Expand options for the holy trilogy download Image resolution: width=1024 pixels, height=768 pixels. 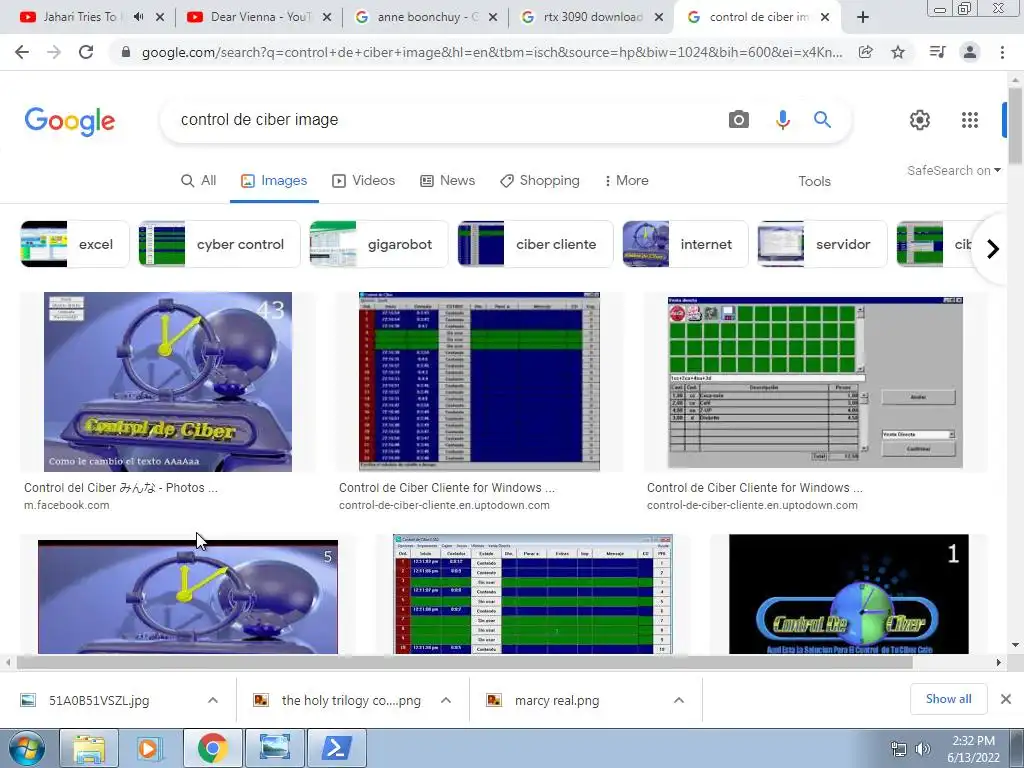pyautogui.click(x=446, y=700)
